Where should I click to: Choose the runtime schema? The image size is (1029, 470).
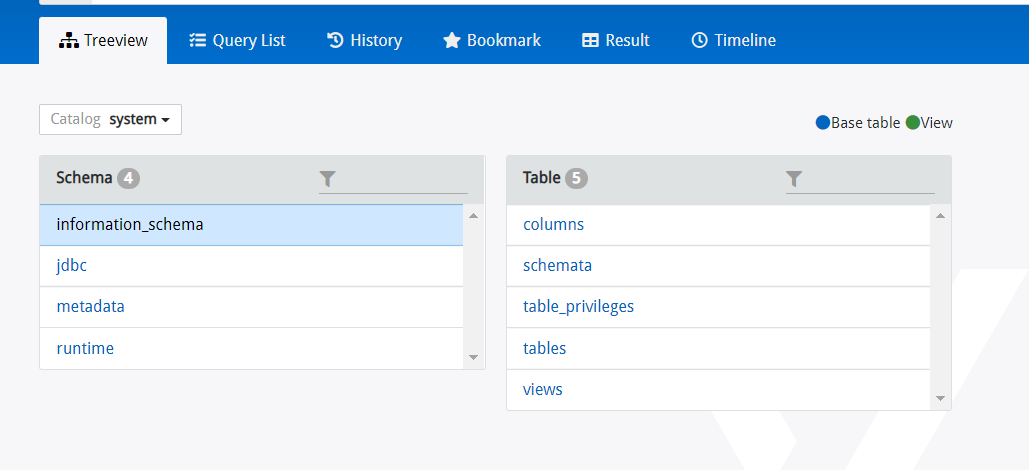(x=85, y=348)
